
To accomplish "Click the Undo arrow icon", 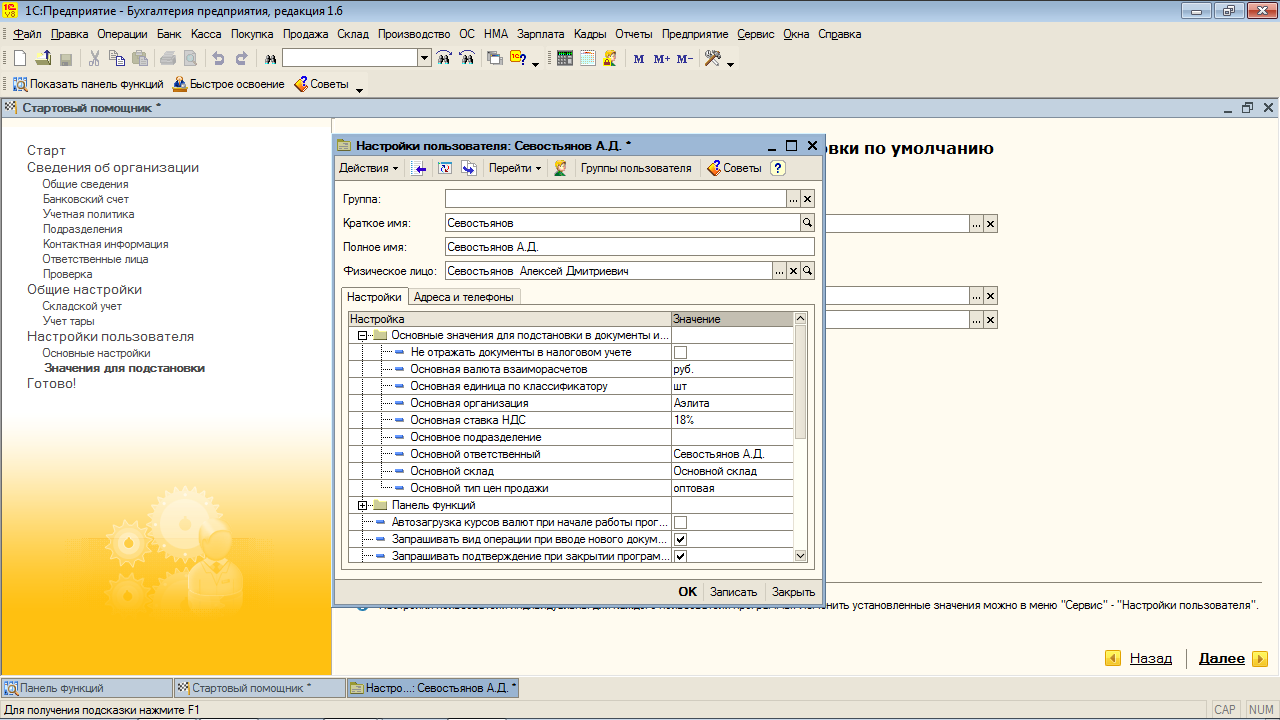I will point(218,59).
